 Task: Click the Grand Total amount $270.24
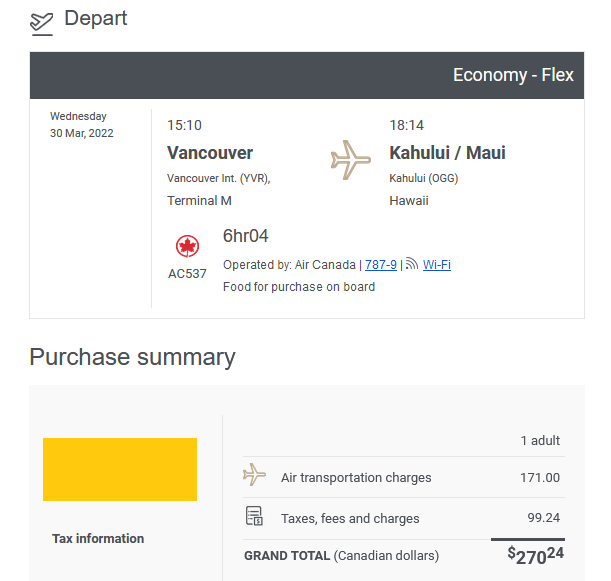(535, 555)
